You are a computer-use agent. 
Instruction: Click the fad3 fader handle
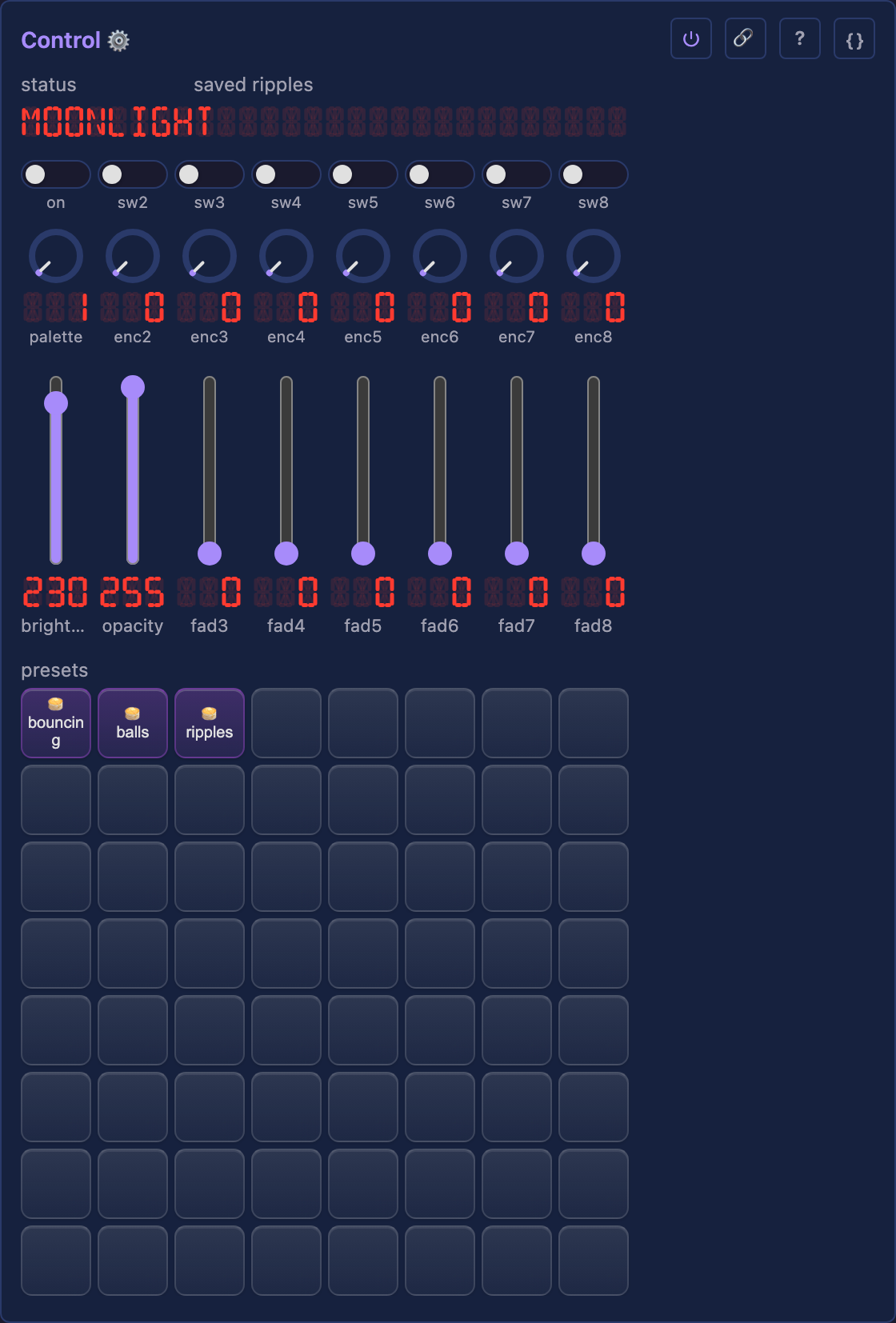[210, 554]
